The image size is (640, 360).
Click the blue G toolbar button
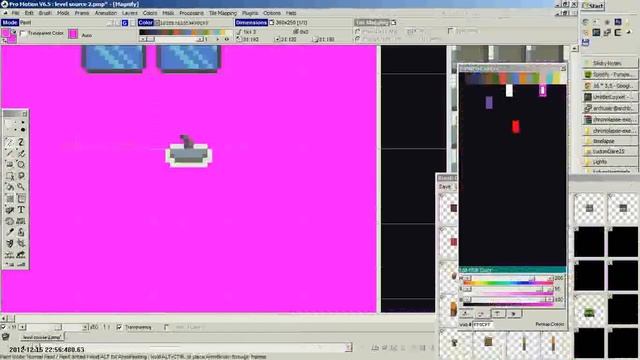125,23
